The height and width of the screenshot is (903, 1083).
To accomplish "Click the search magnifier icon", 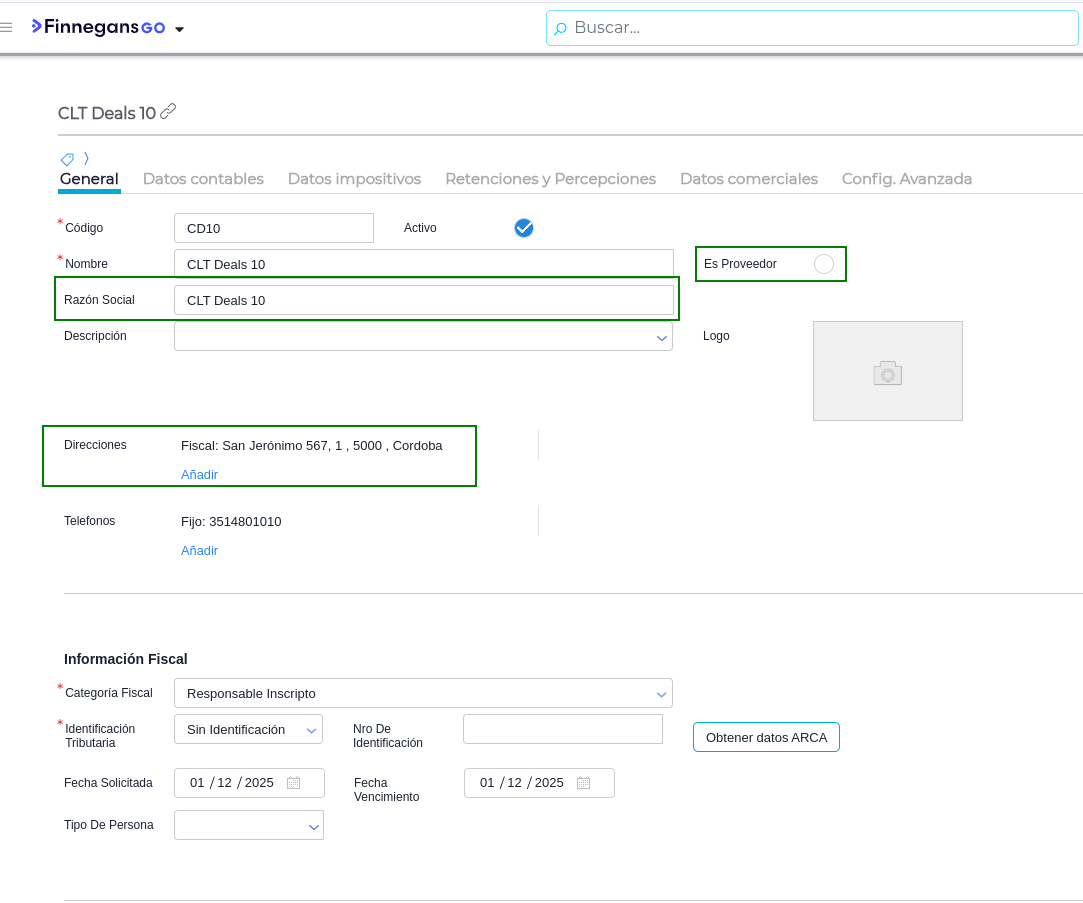I will pyautogui.click(x=560, y=29).
